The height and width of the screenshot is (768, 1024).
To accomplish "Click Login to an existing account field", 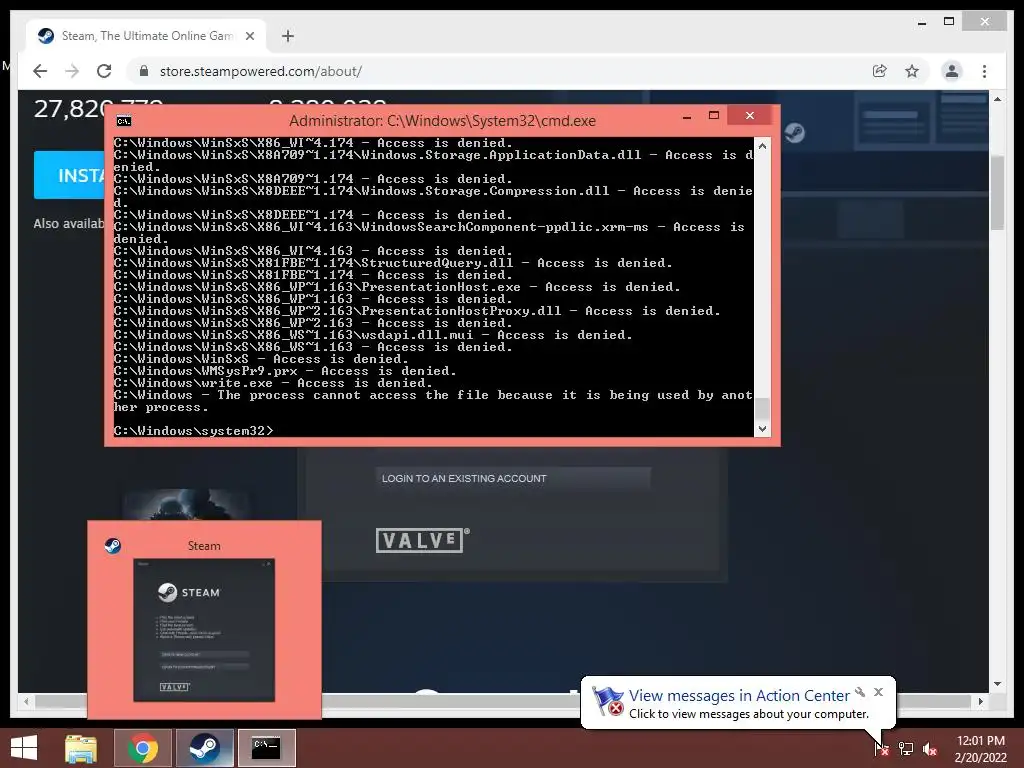I will point(513,478).
